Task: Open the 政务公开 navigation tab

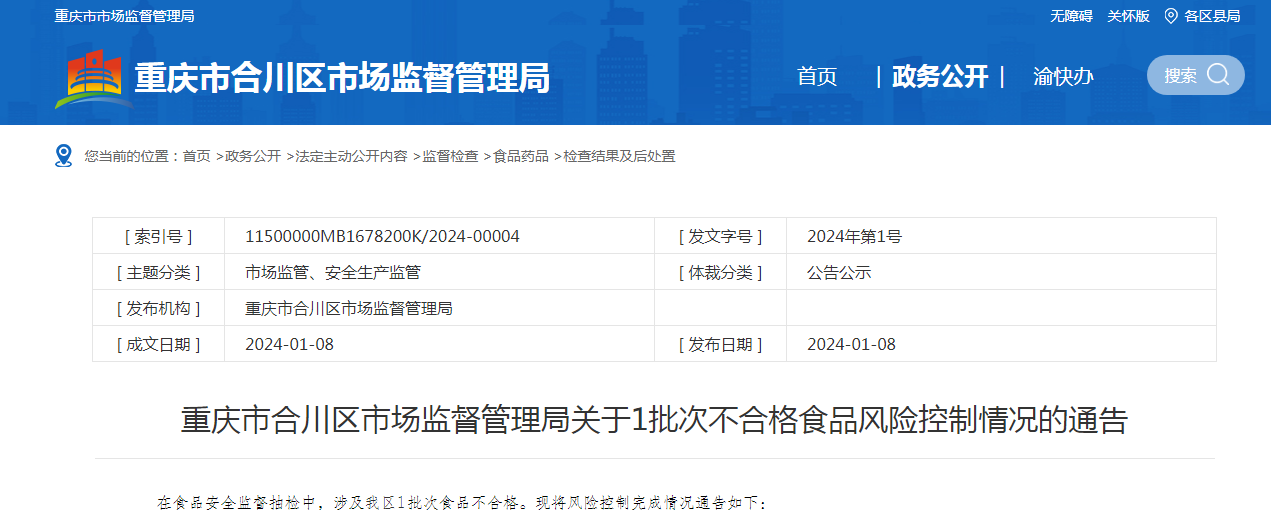Action: click(x=940, y=76)
